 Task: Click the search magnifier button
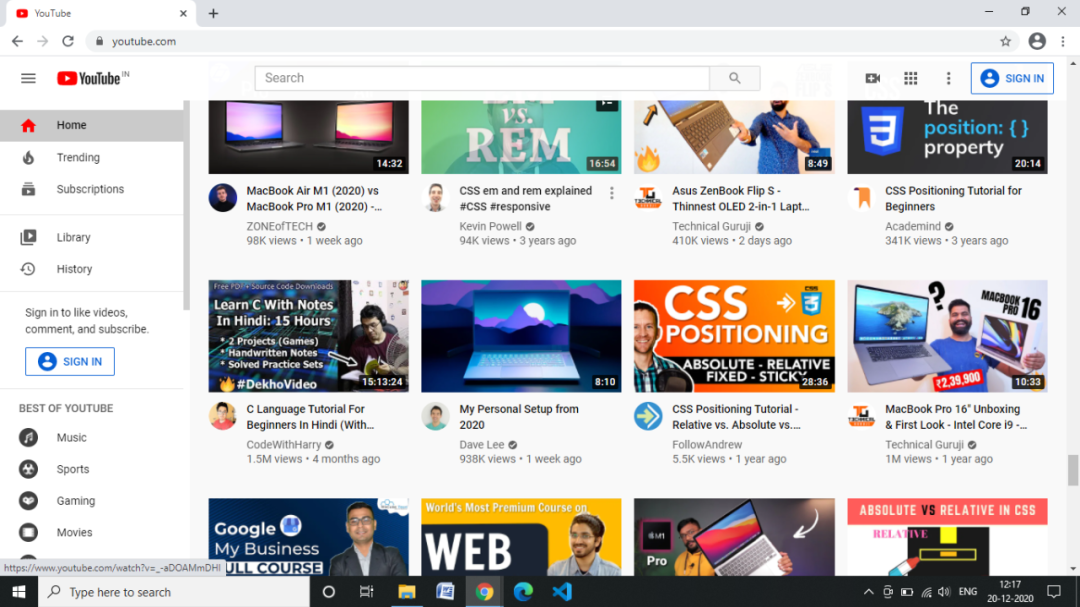click(735, 79)
